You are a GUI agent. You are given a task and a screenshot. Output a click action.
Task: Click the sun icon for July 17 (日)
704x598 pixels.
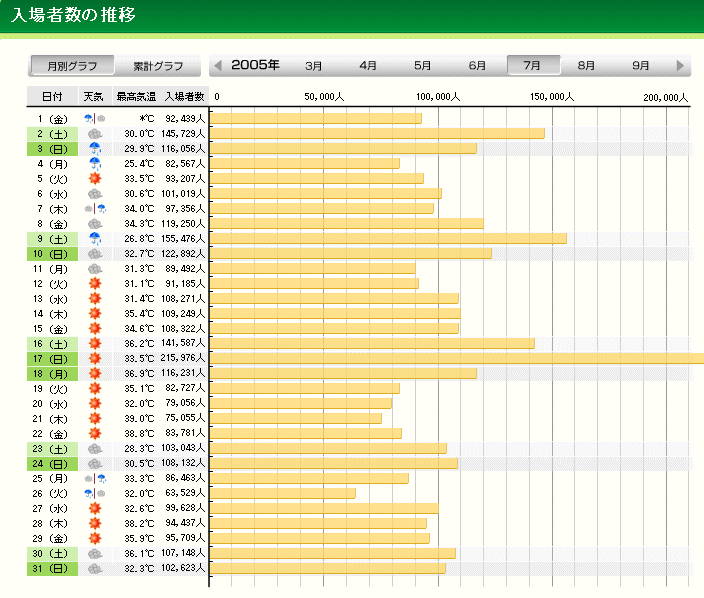pos(95,358)
